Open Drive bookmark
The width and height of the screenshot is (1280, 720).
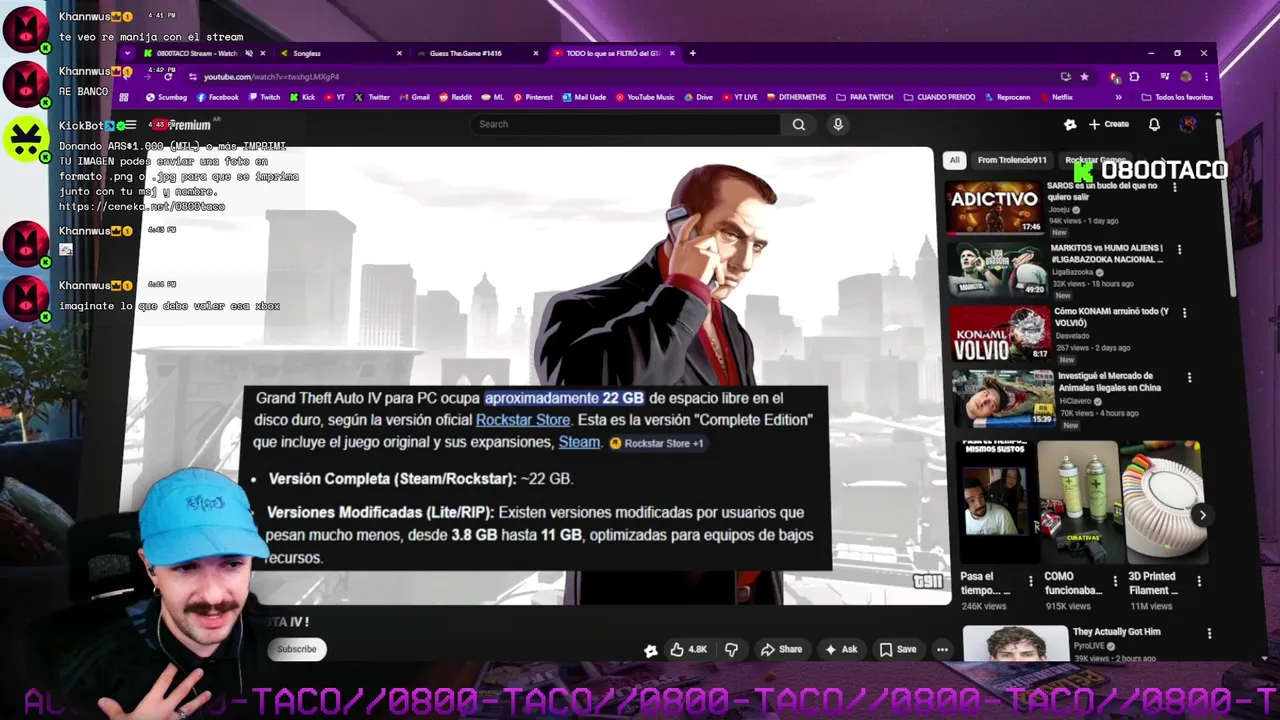pos(699,97)
